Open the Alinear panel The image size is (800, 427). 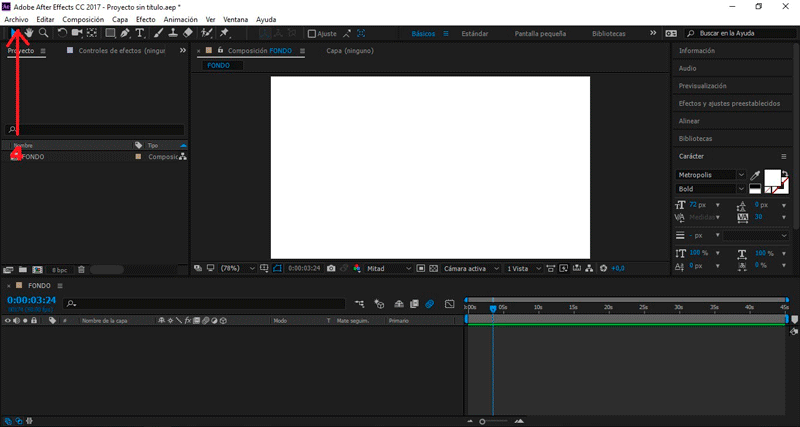tap(689, 121)
